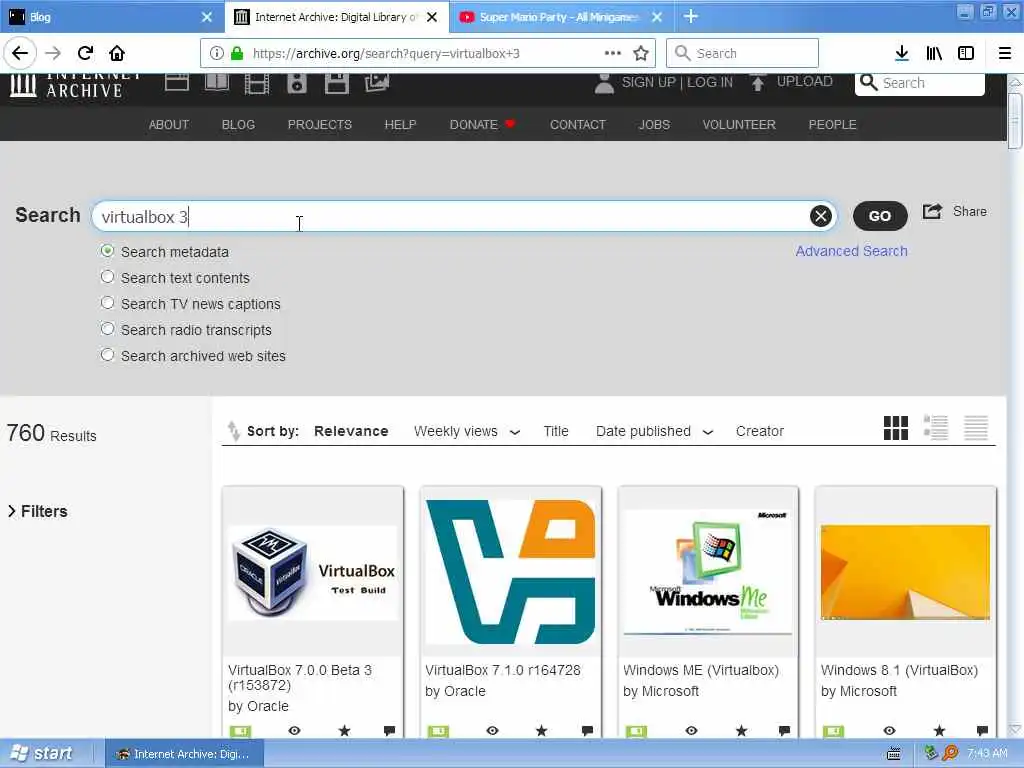Expand the Filters section
This screenshot has width=1024, height=768.
point(38,511)
